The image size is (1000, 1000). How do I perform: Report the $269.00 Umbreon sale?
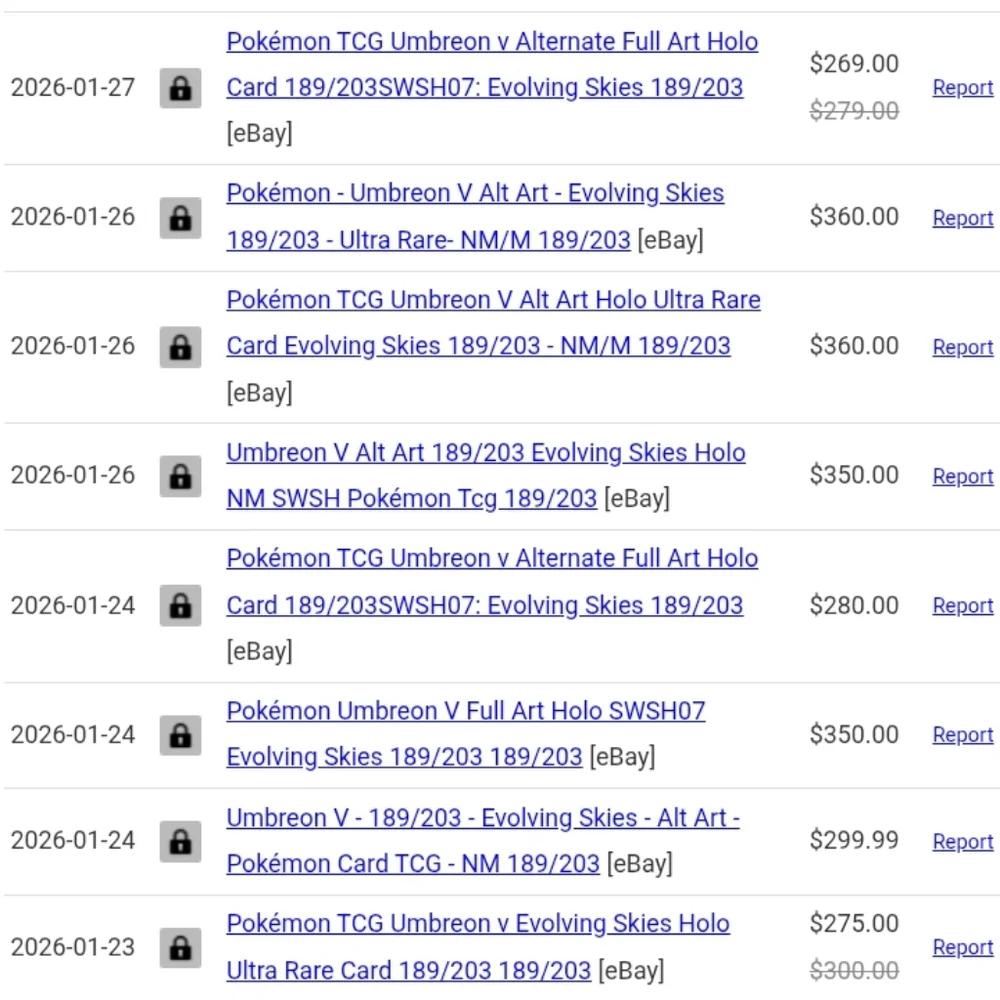click(x=962, y=88)
